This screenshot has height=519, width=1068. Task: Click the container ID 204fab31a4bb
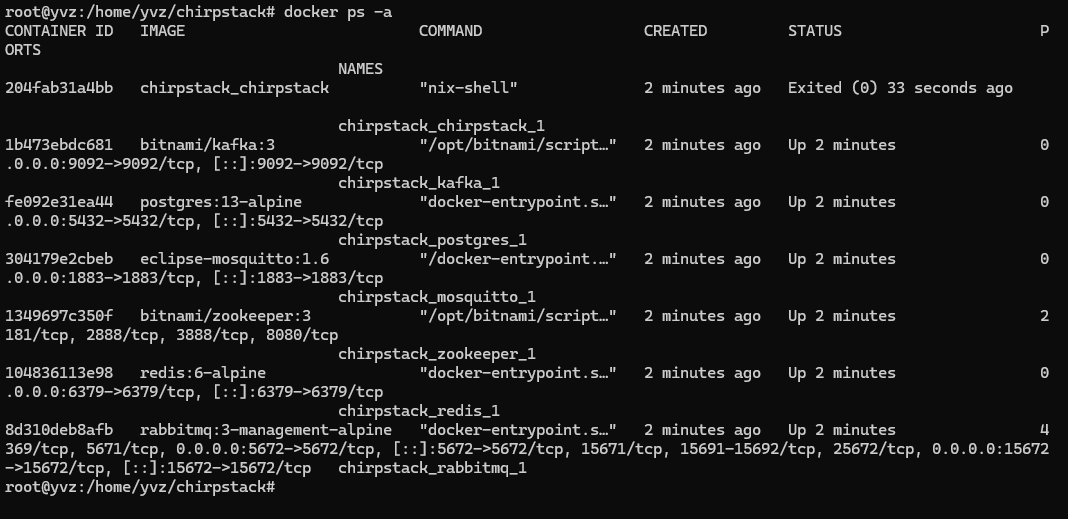59,88
